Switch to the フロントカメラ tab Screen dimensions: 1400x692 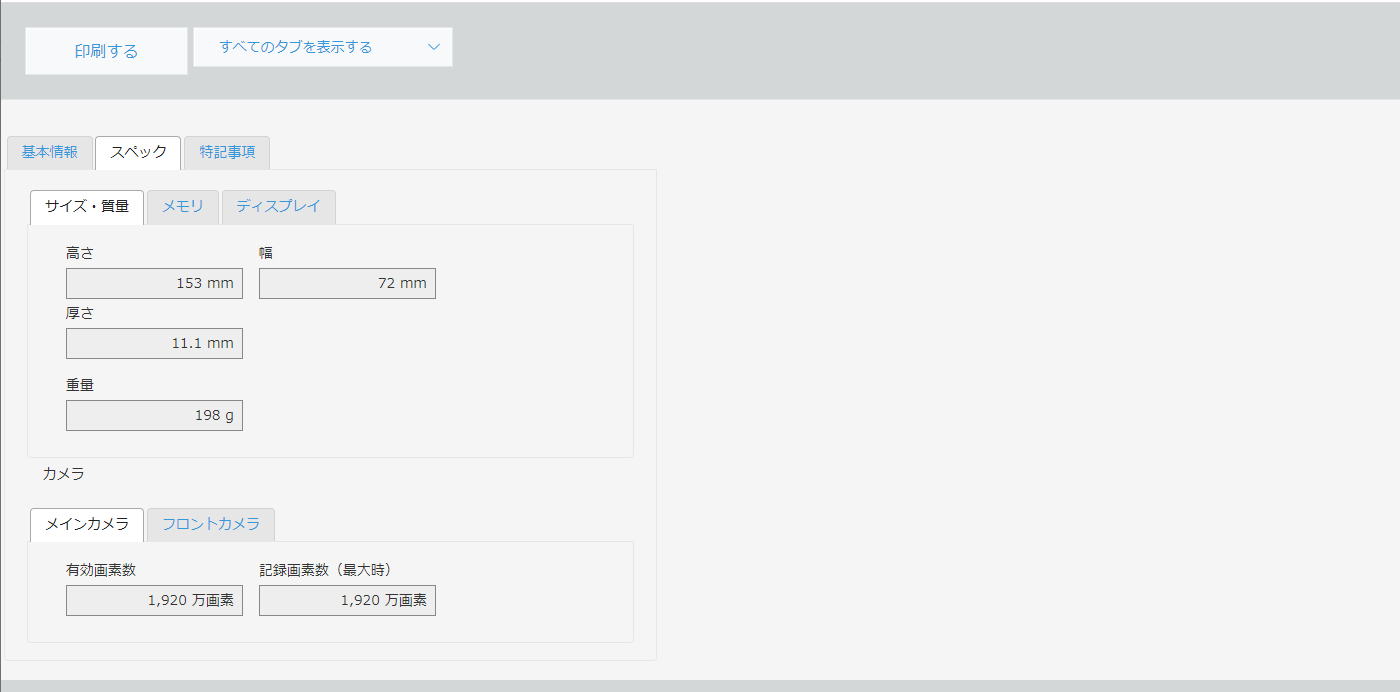(x=211, y=524)
